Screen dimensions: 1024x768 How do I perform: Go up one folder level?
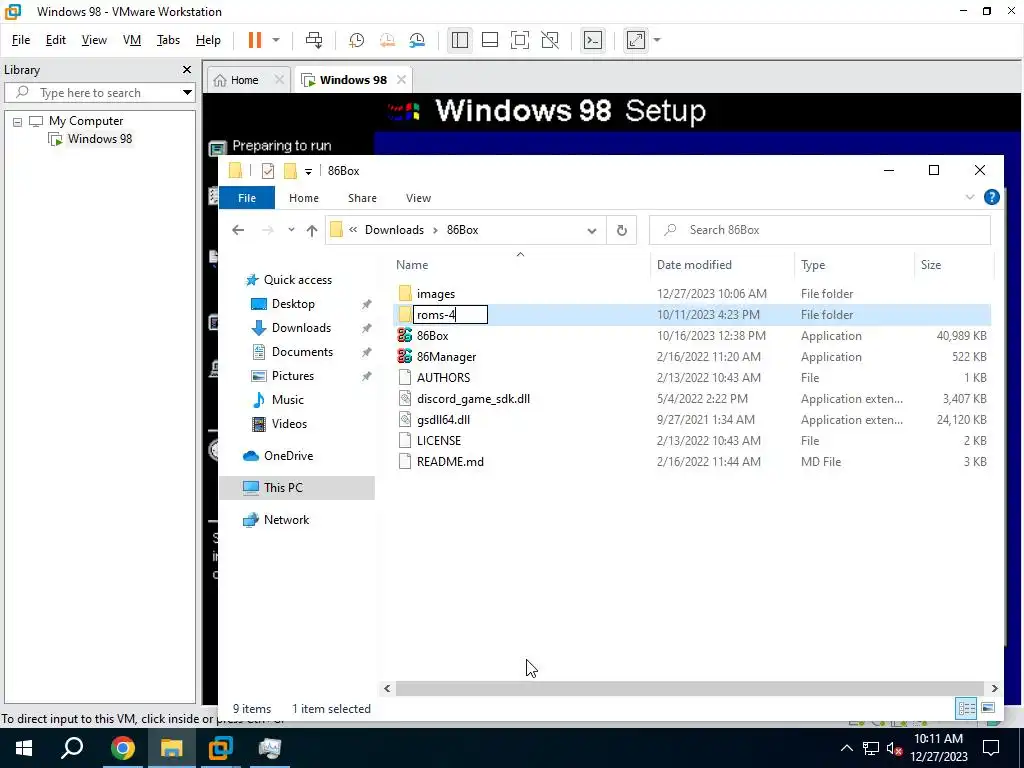pos(312,231)
